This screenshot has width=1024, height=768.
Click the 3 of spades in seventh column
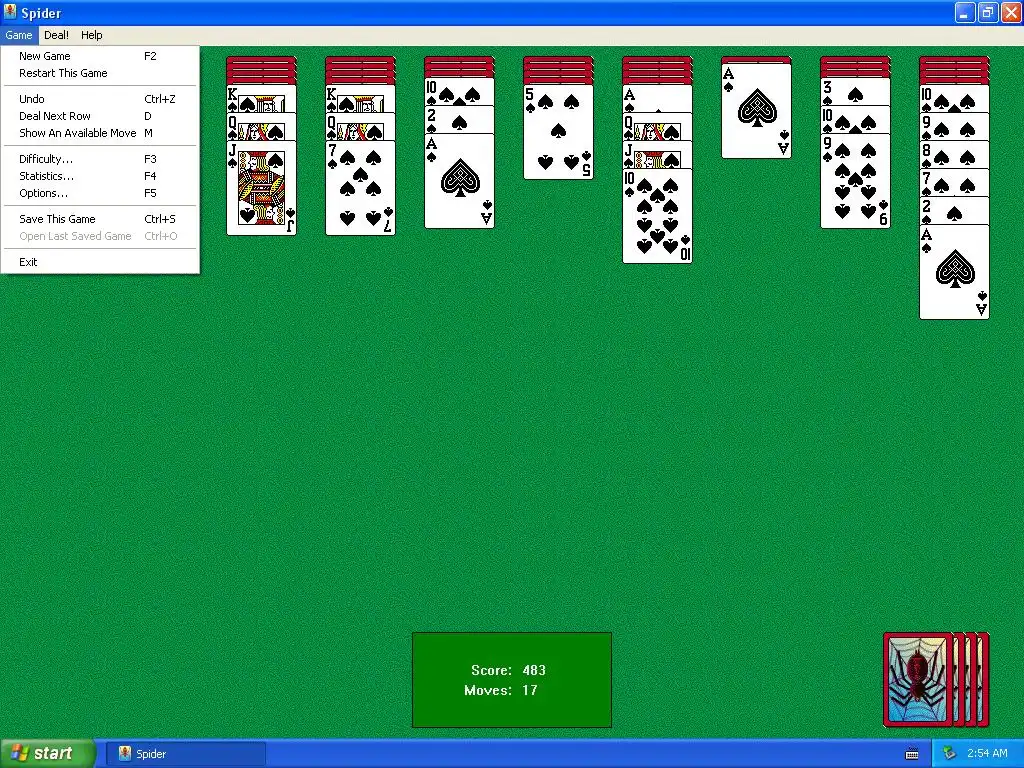pyautogui.click(x=856, y=91)
